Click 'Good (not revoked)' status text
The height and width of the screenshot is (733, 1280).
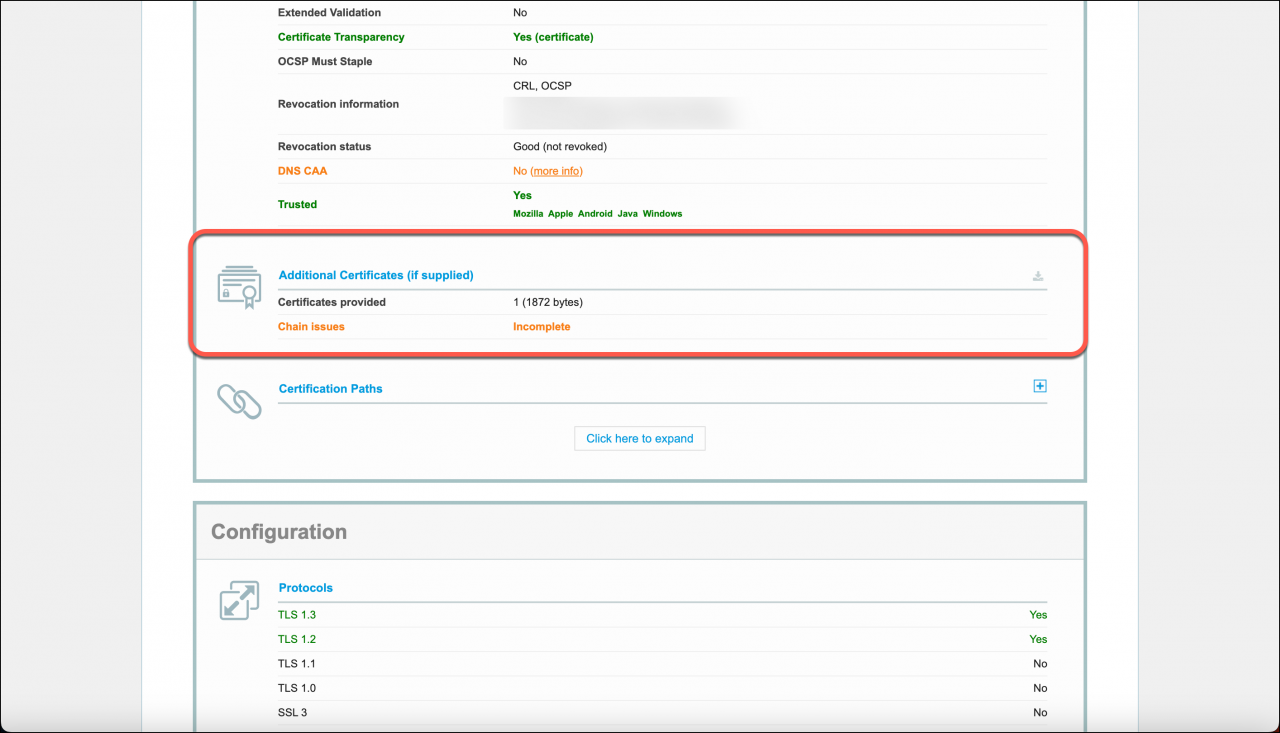tap(560, 147)
